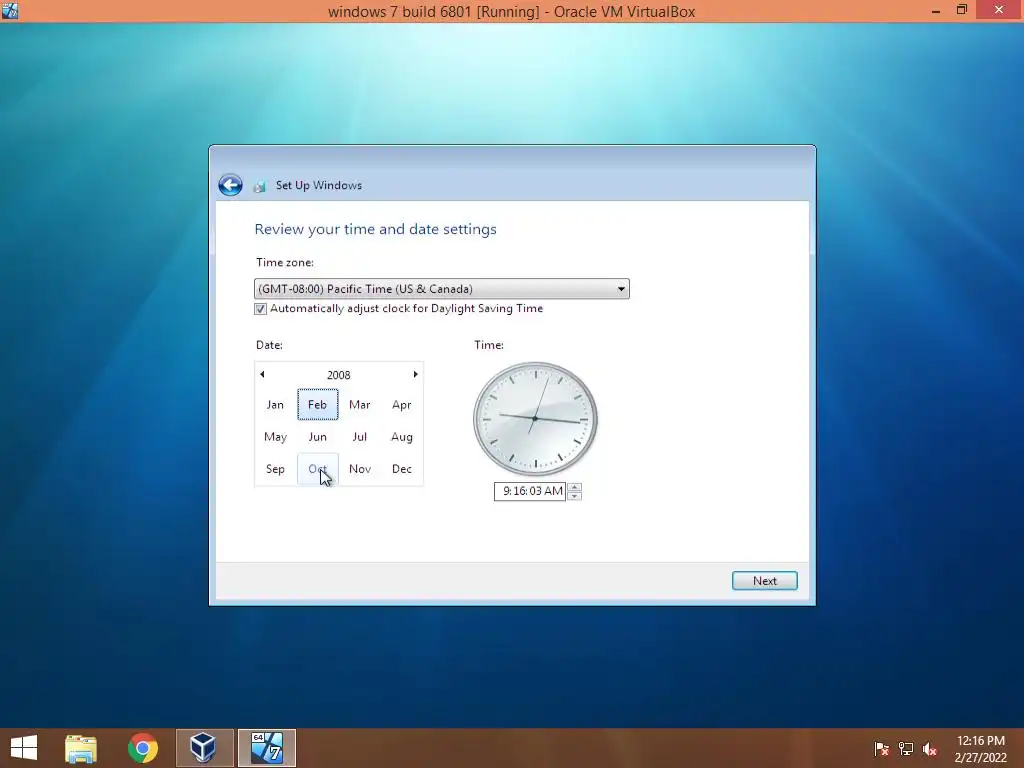Open the Windows Start button
Screen dimensions: 1024x768
point(24,748)
